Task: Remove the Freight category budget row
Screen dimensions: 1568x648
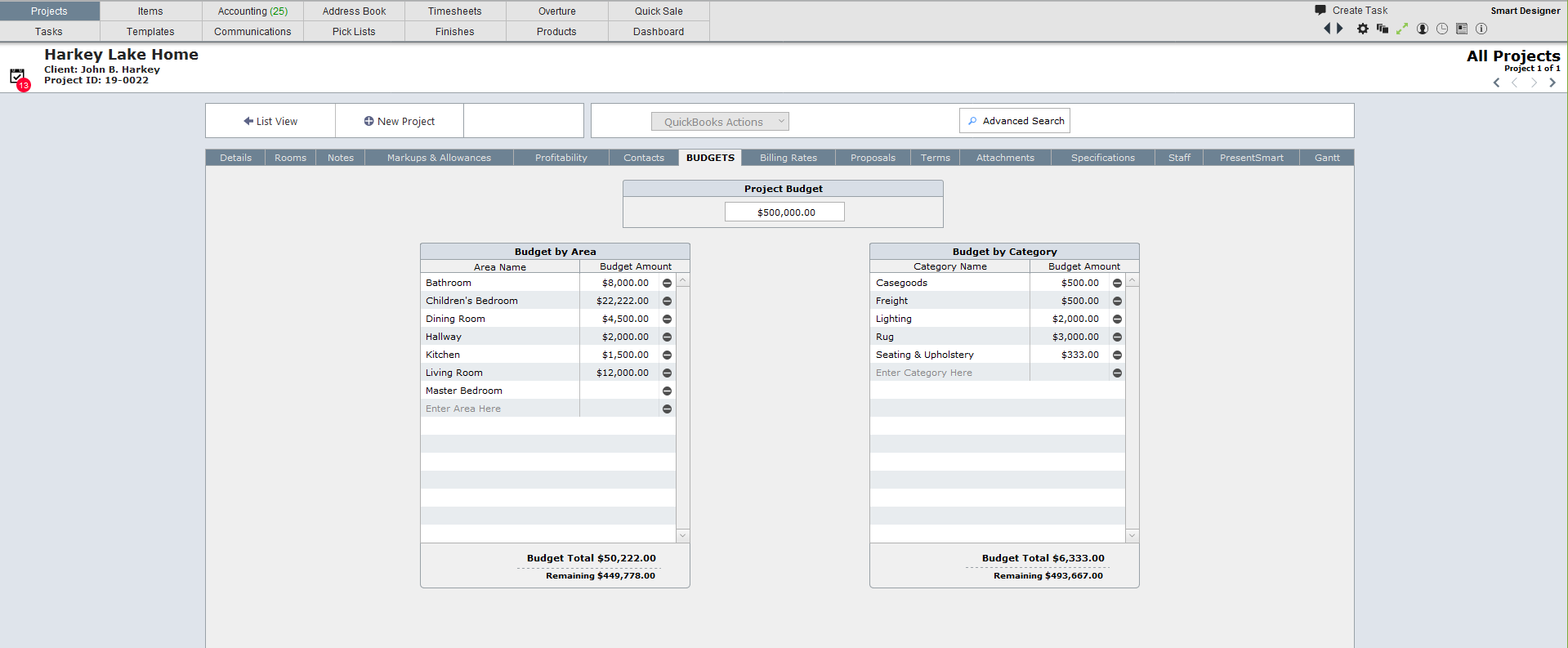Action: pos(1117,301)
